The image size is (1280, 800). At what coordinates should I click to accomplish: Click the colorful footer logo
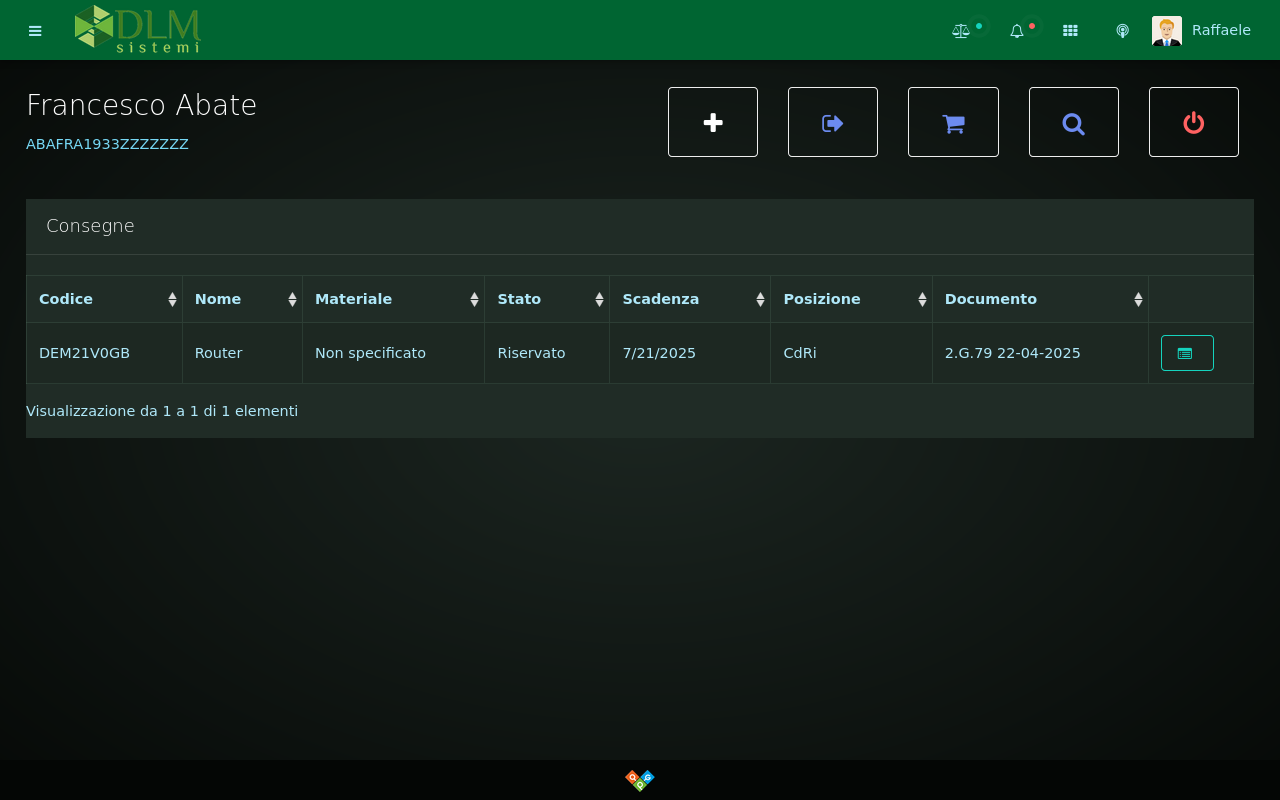pos(640,780)
